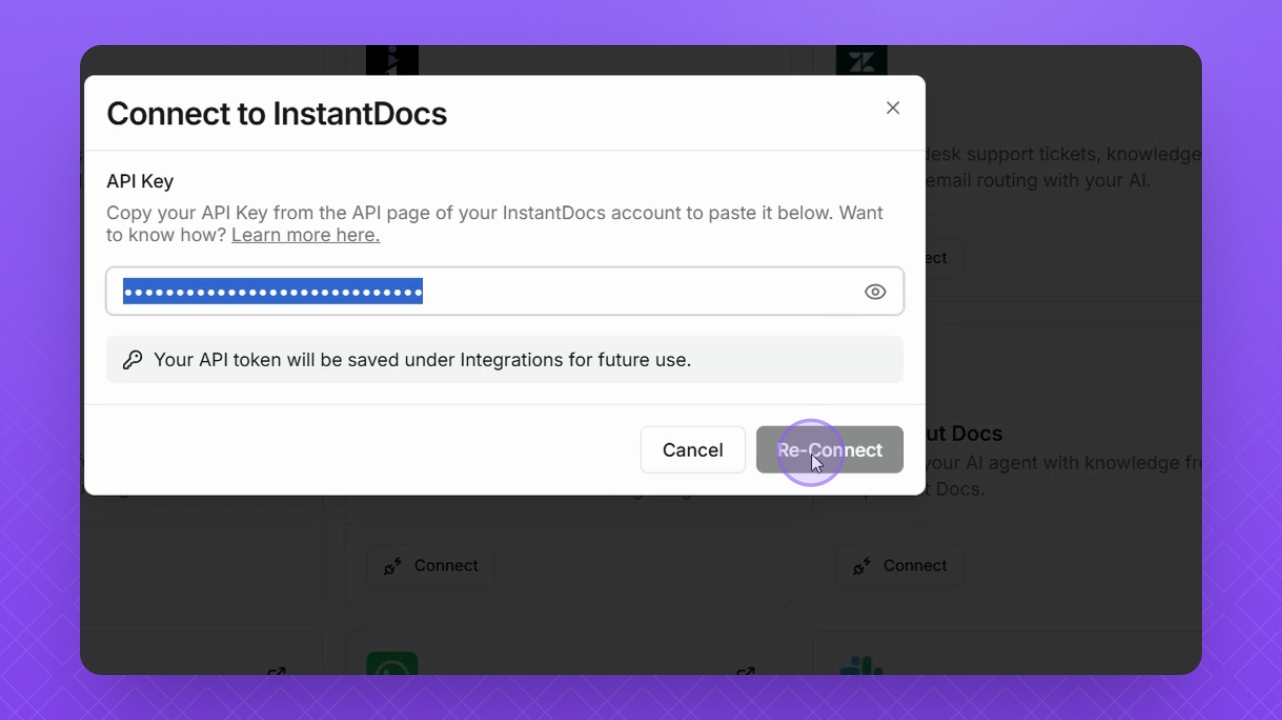Select the Zendesk logo in the background page
The width and height of the screenshot is (1282, 720).
(x=862, y=61)
